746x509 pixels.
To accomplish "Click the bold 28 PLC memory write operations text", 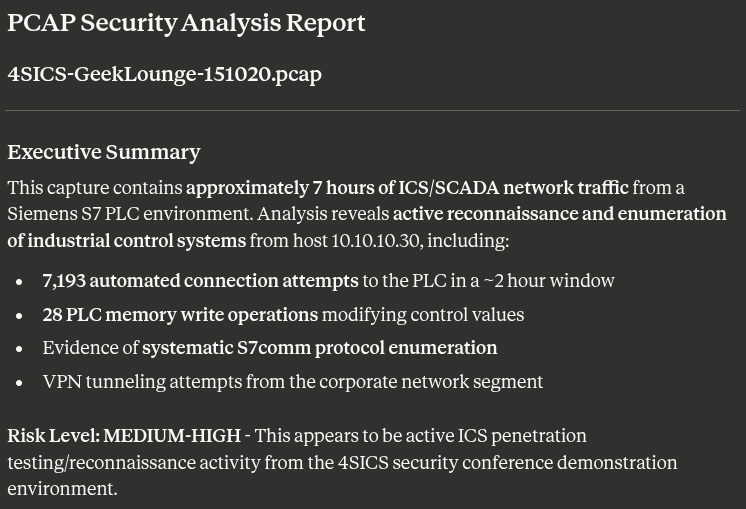I will point(180,315).
